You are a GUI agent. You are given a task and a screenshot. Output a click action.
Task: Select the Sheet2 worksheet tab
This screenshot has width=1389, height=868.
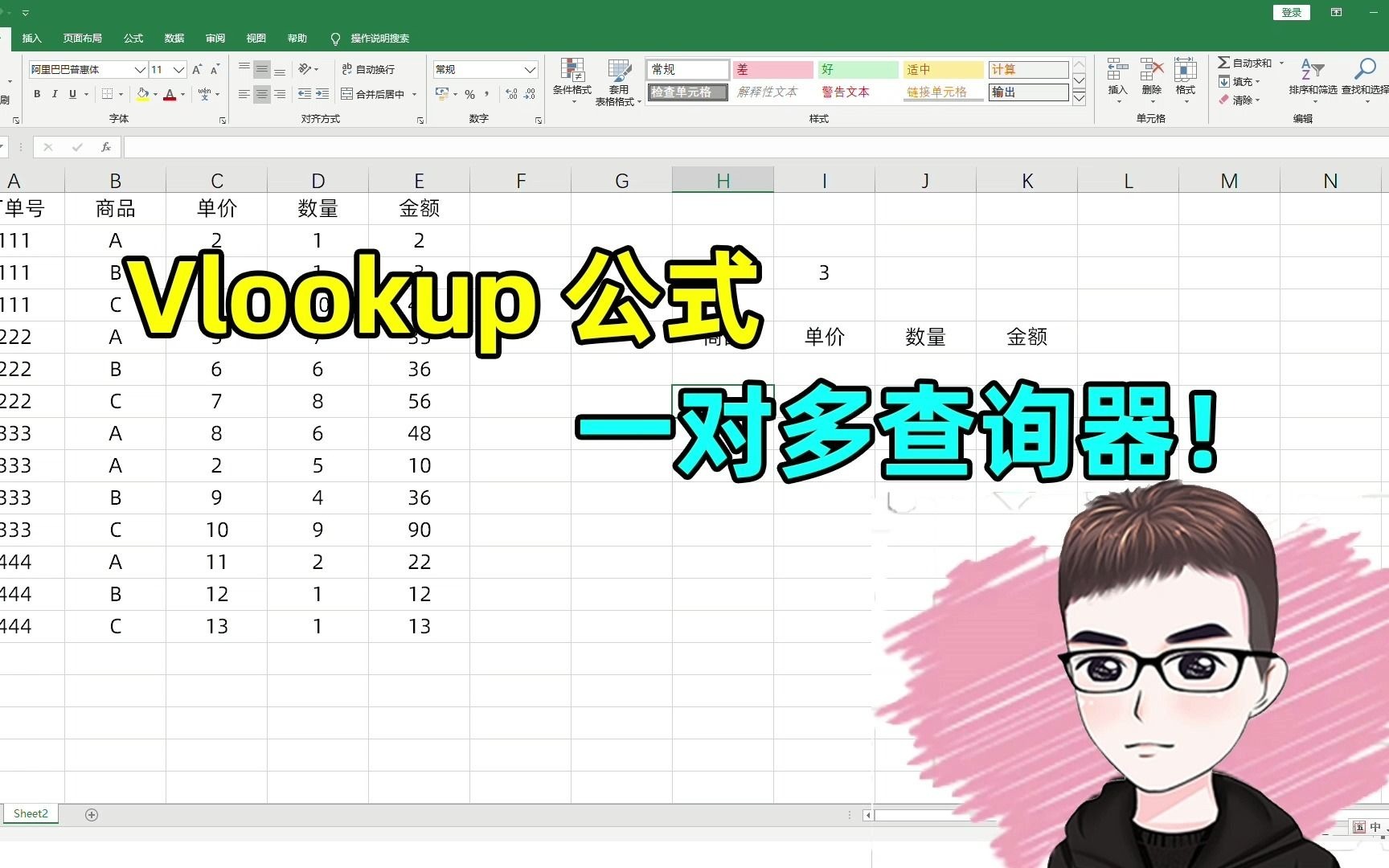[30, 813]
